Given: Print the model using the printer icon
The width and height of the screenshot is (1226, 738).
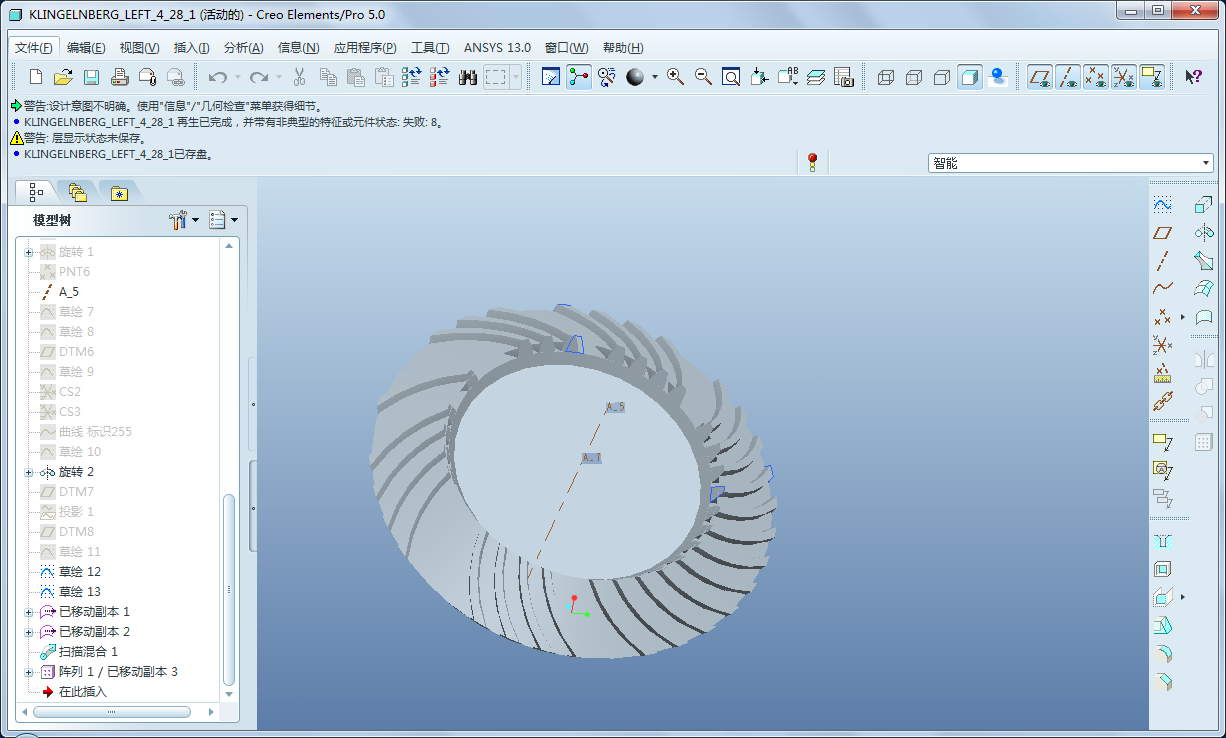Looking at the screenshot, I should 119,77.
